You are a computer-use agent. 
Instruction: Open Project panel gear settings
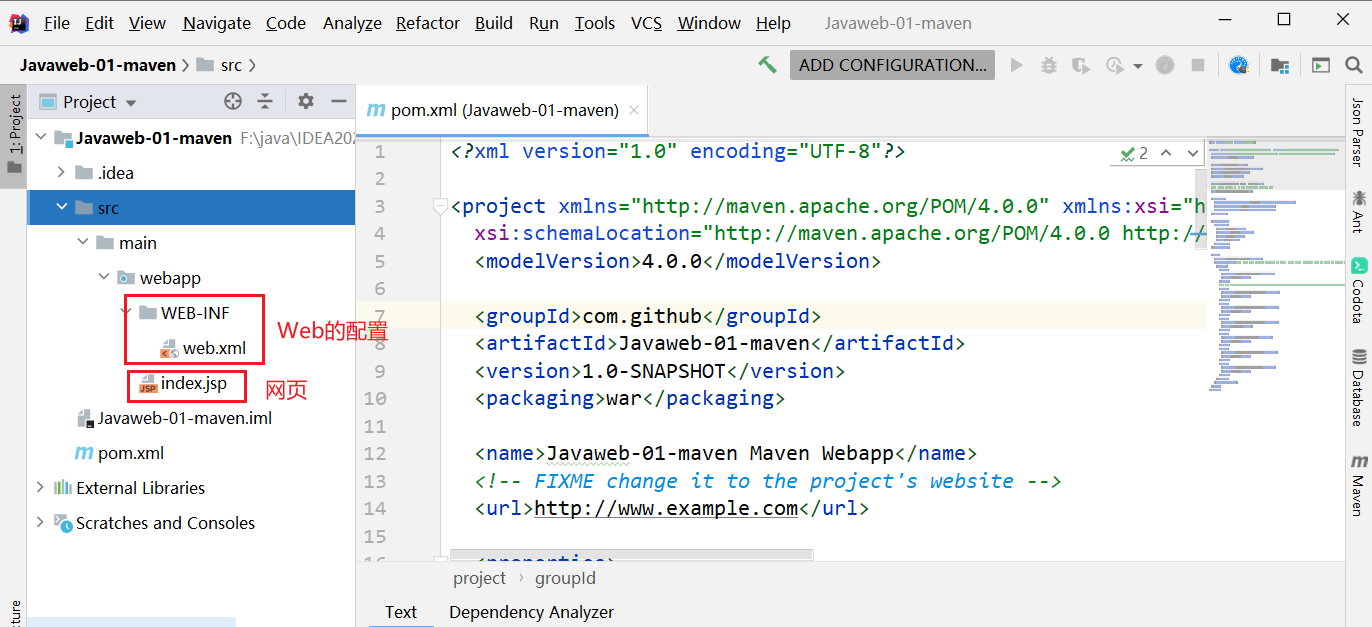tap(306, 101)
